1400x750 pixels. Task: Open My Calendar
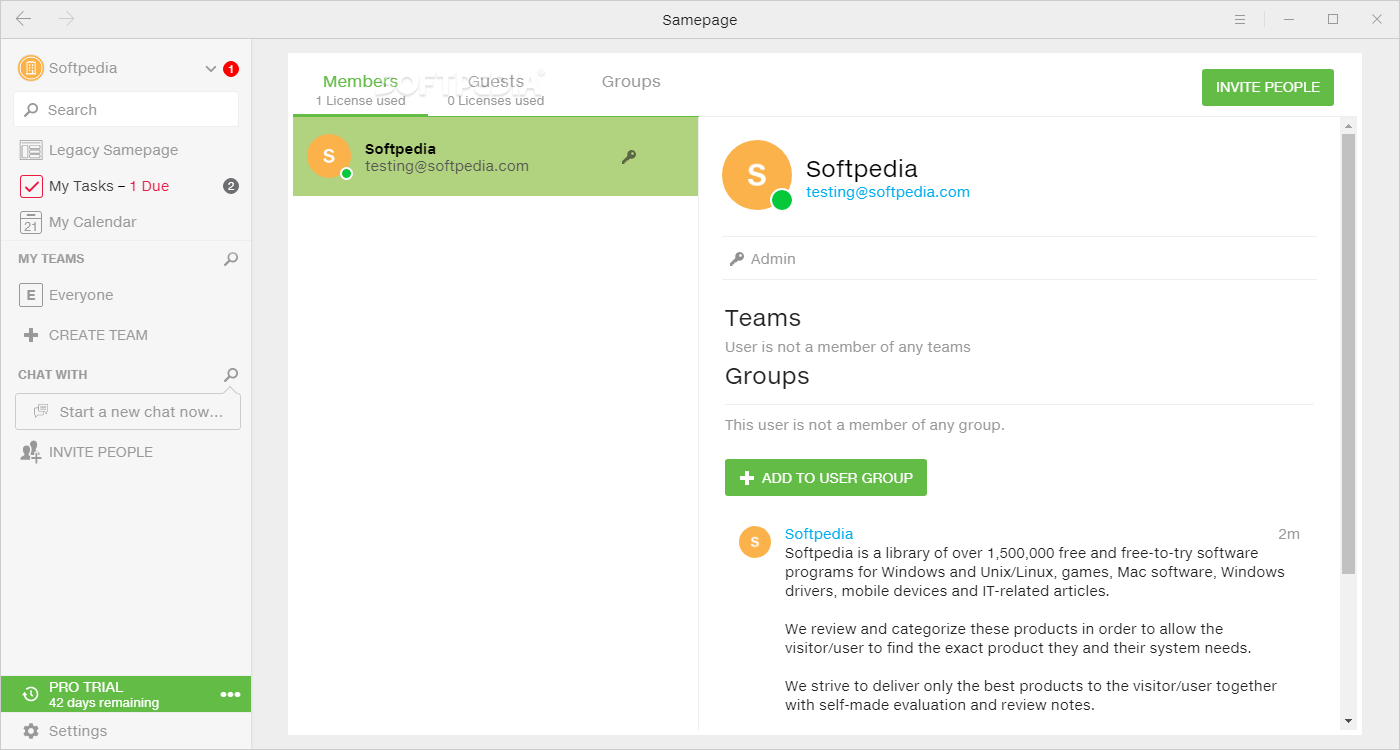tap(93, 222)
